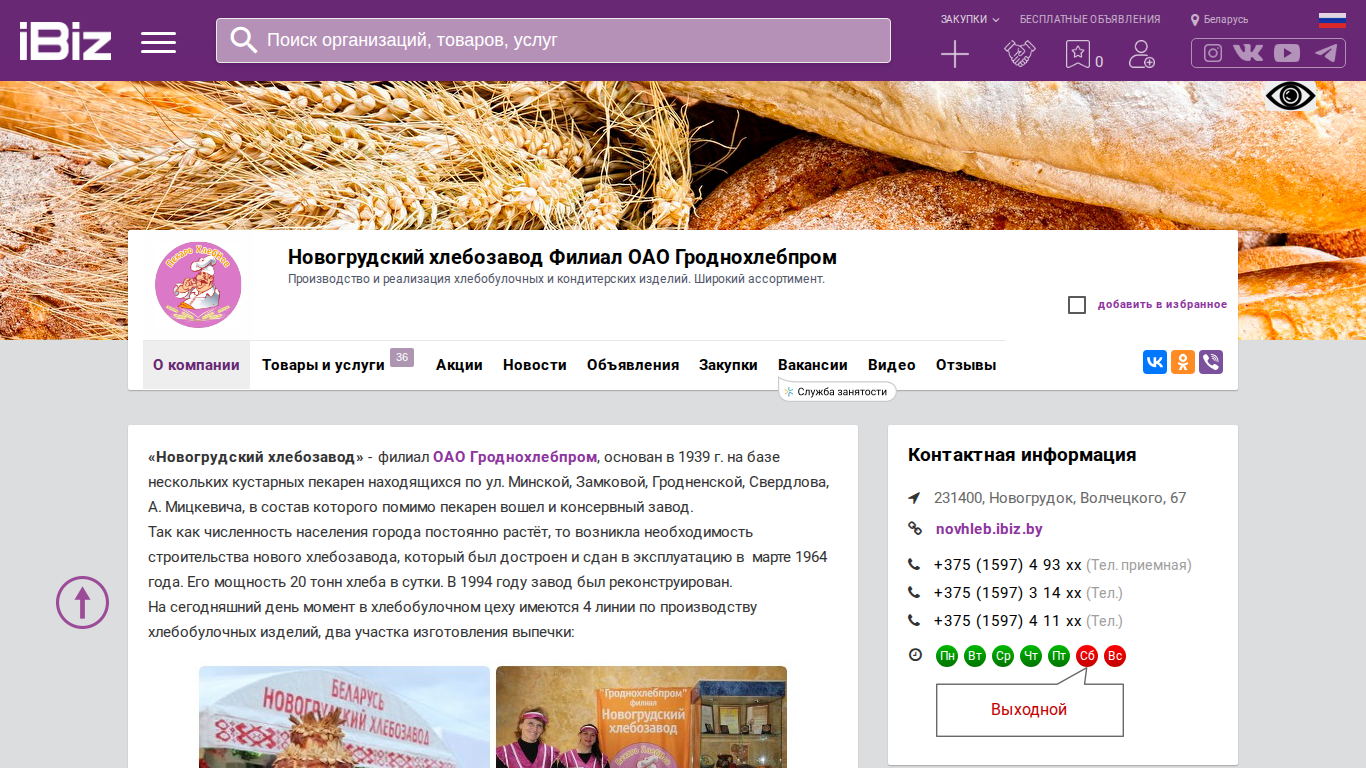
Task: Open the О компании tab
Action: tap(196, 365)
